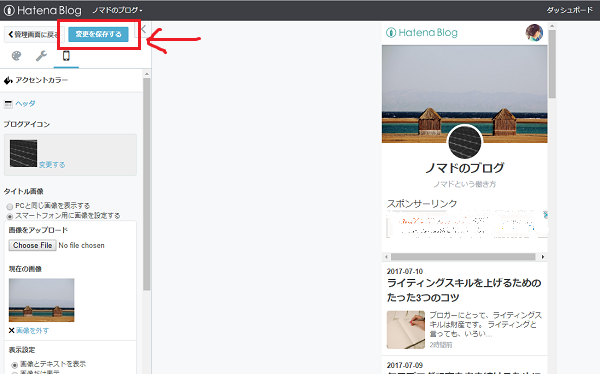The width and height of the screenshot is (600, 374).
Task: Click the paint bucket accent color icon
Action: (x=8, y=80)
